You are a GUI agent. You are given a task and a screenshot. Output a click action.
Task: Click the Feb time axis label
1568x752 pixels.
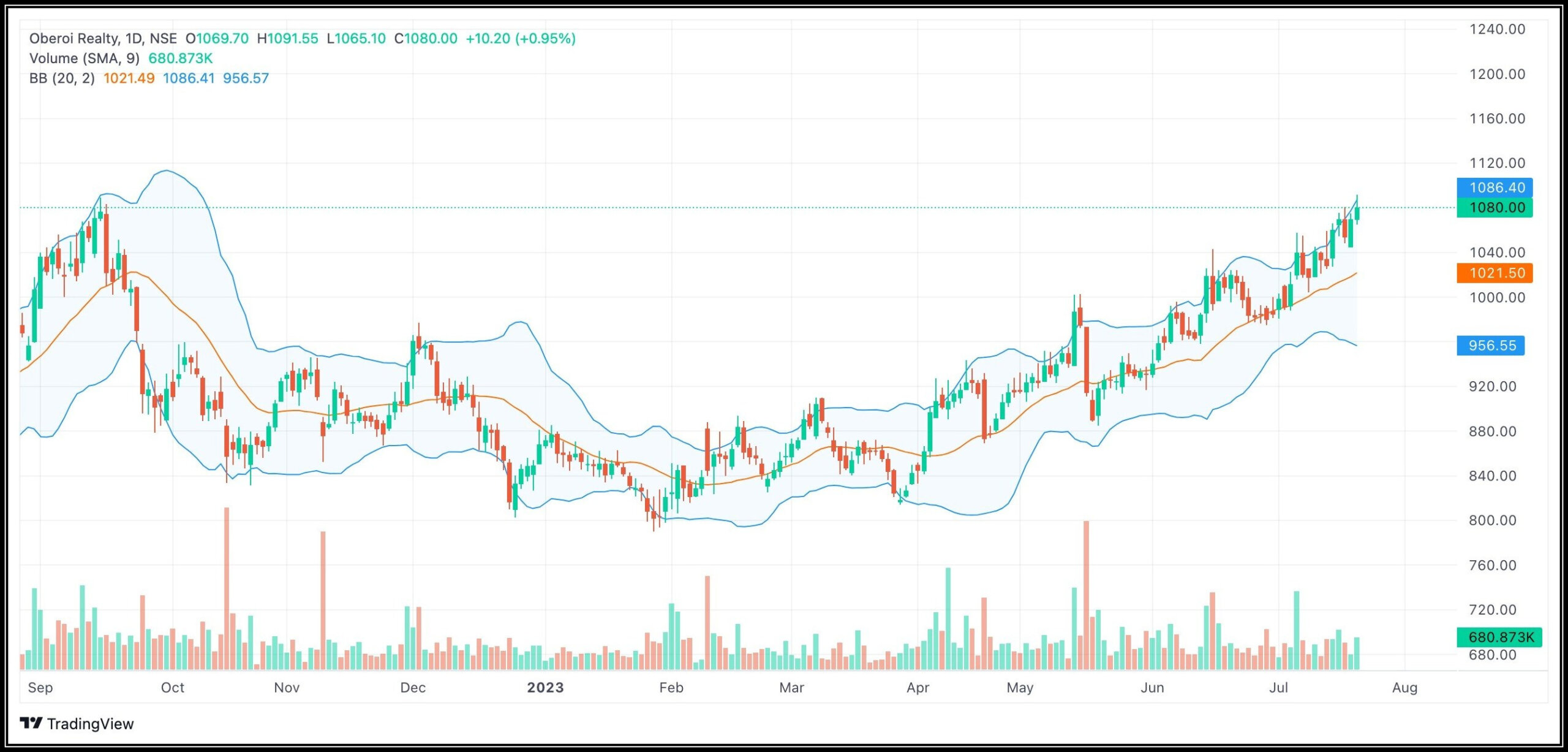point(671,688)
